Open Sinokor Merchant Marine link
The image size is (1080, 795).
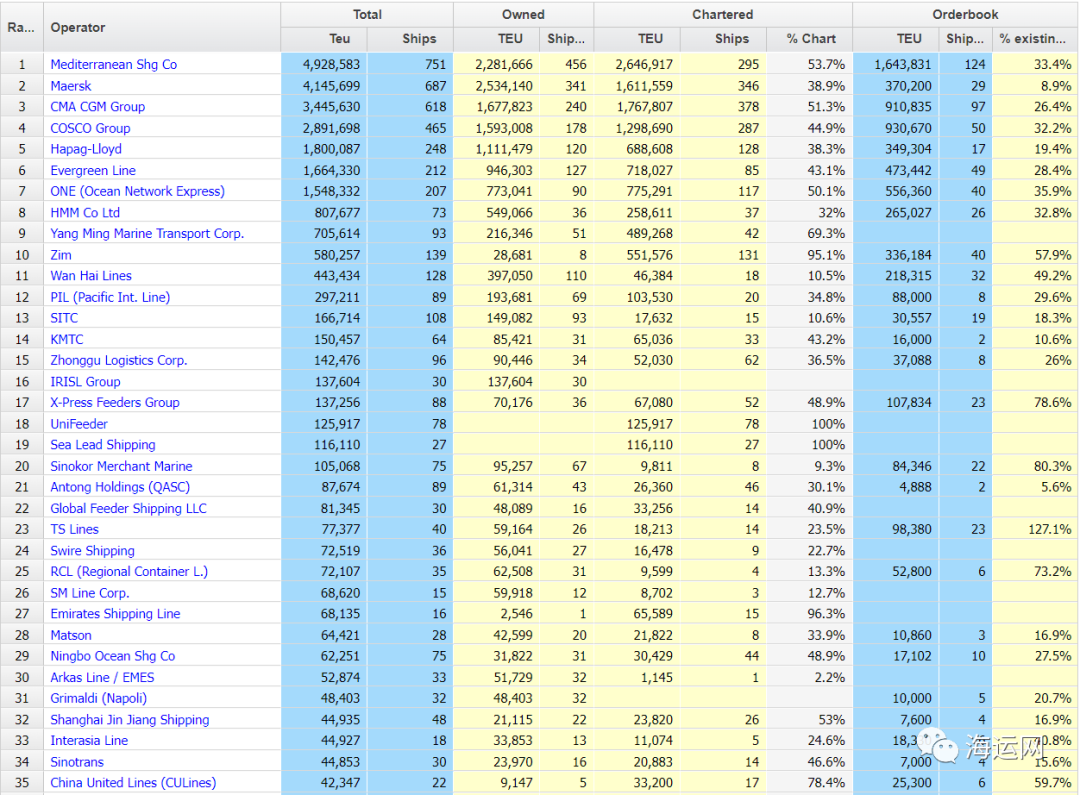[121, 466]
